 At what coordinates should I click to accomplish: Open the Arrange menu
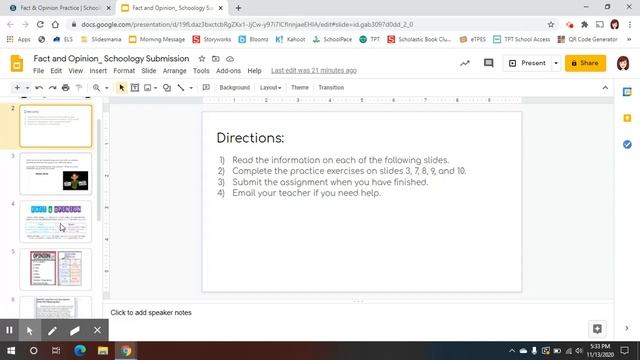pos(174,71)
